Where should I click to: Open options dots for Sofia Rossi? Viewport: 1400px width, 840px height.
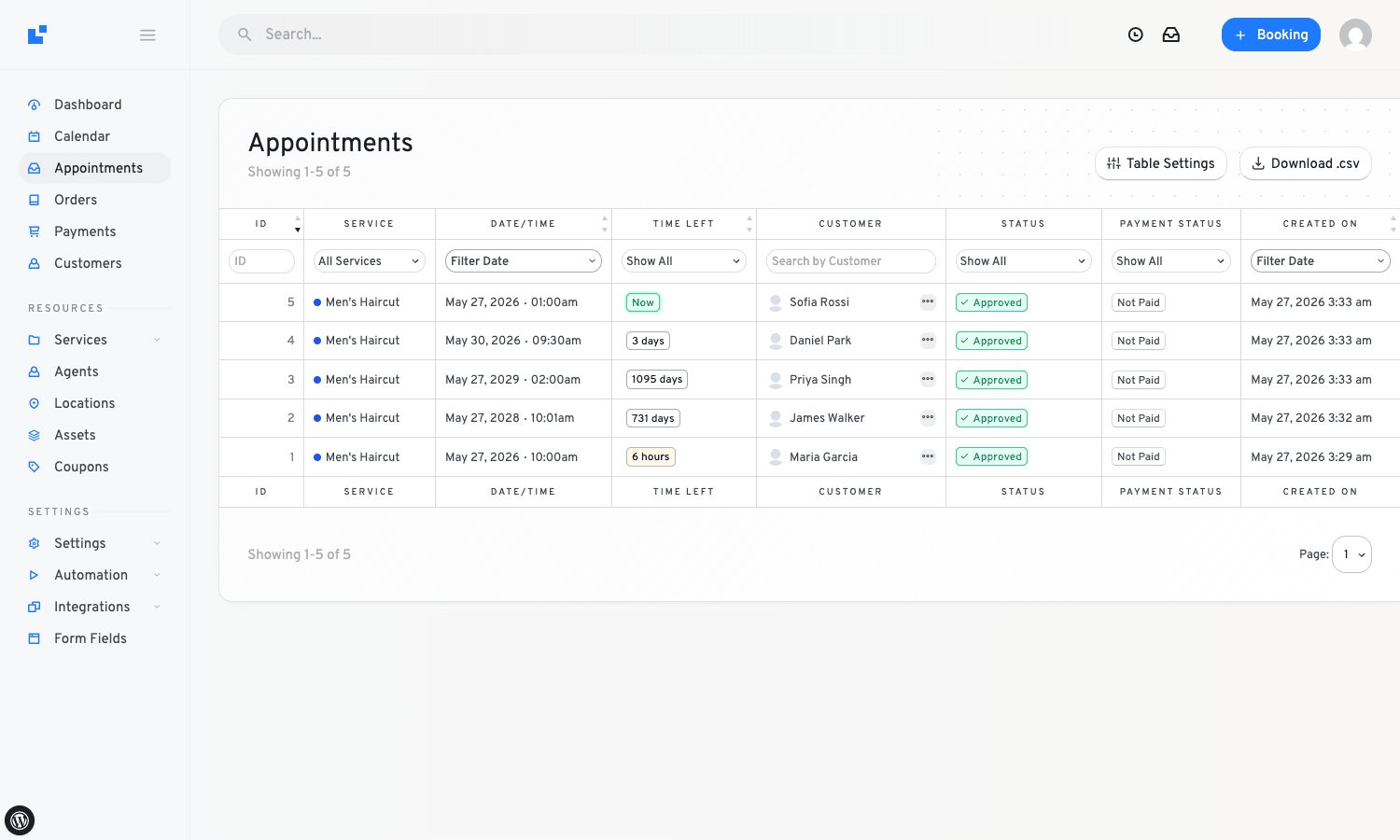928,301
